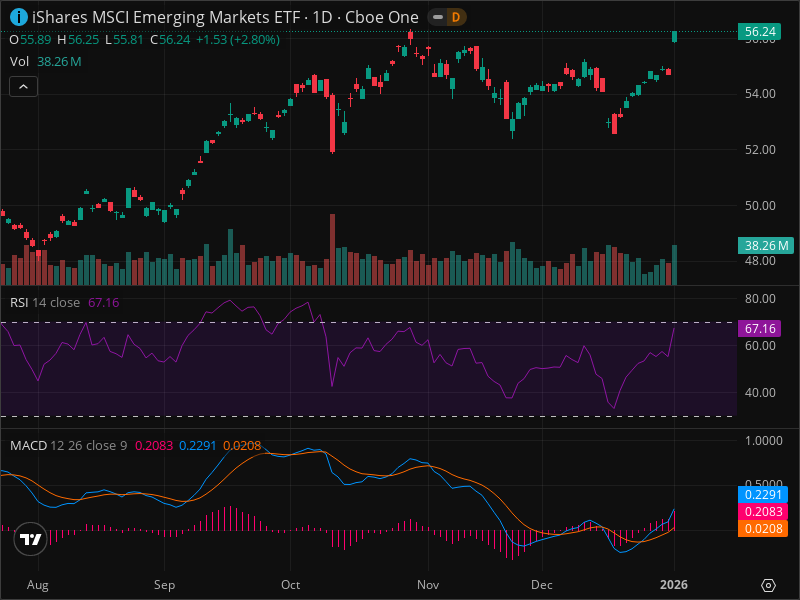Click the open price O55.89 value

coord(30,40)
